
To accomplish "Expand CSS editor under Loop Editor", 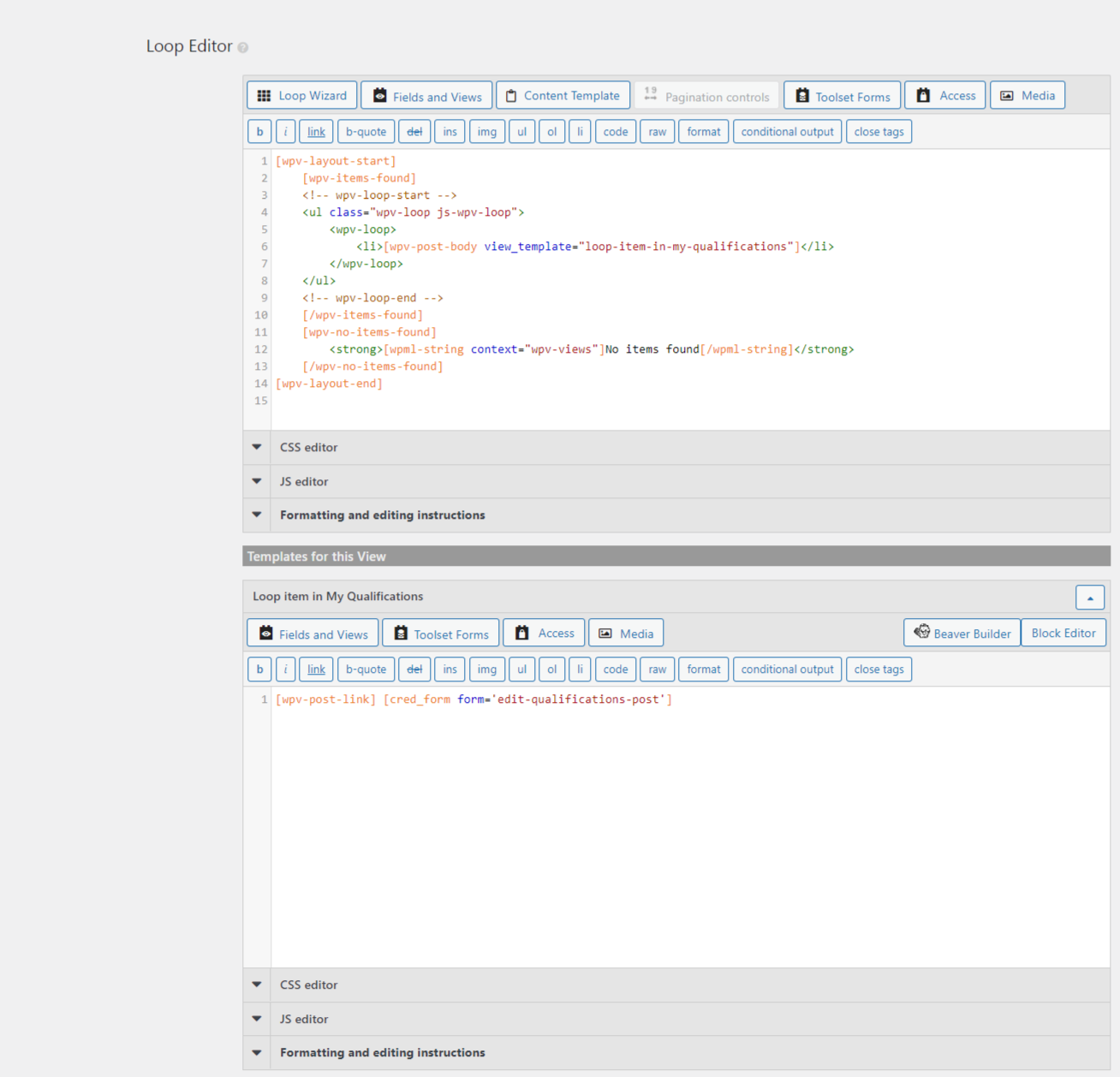I will (676, 447).
